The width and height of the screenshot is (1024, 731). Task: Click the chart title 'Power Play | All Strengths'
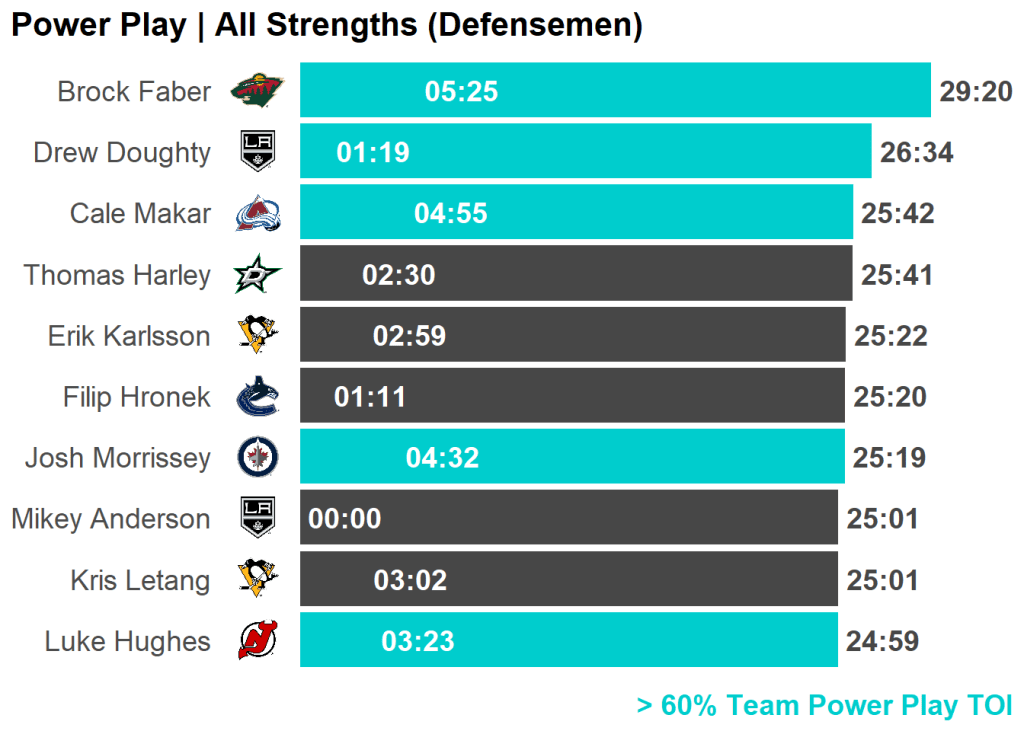pos(326,25)
